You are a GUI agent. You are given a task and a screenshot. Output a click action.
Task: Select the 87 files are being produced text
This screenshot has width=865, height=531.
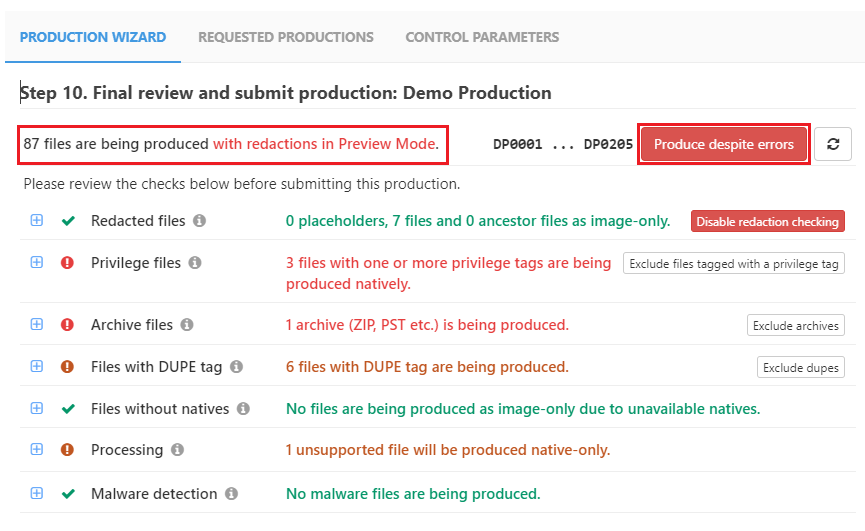pyautogui.click(x=116, y=144)
